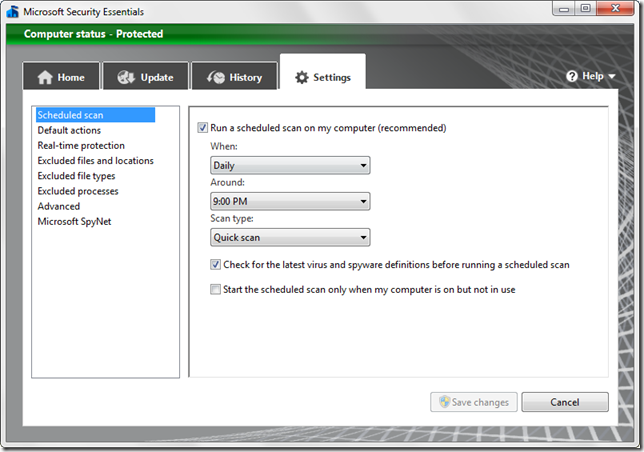This screenshot has height=452, width=644.
Task: Open Excluded file types settings
Action: [x=76, y=176]
